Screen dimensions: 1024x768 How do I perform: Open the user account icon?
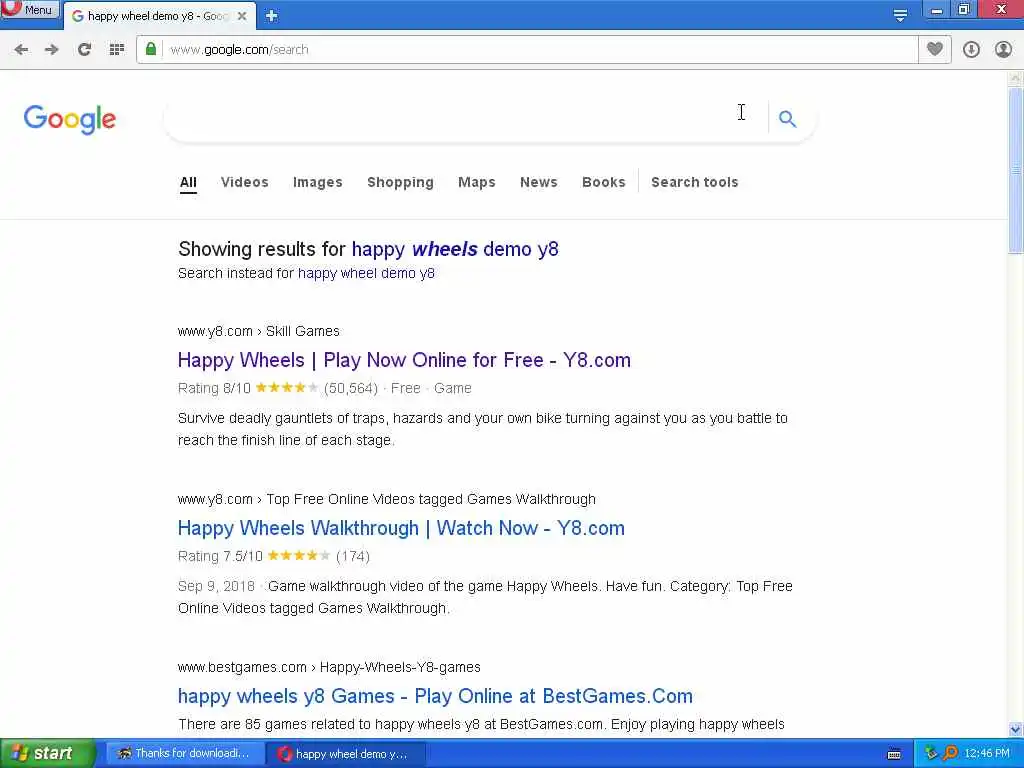click(x=1003, y=50)
